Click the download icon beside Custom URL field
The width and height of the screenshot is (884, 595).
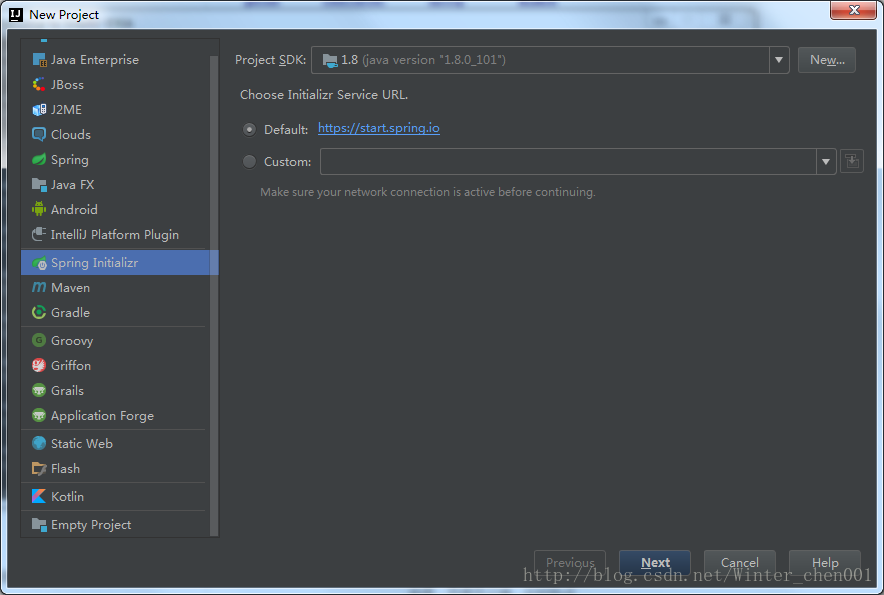852,161
